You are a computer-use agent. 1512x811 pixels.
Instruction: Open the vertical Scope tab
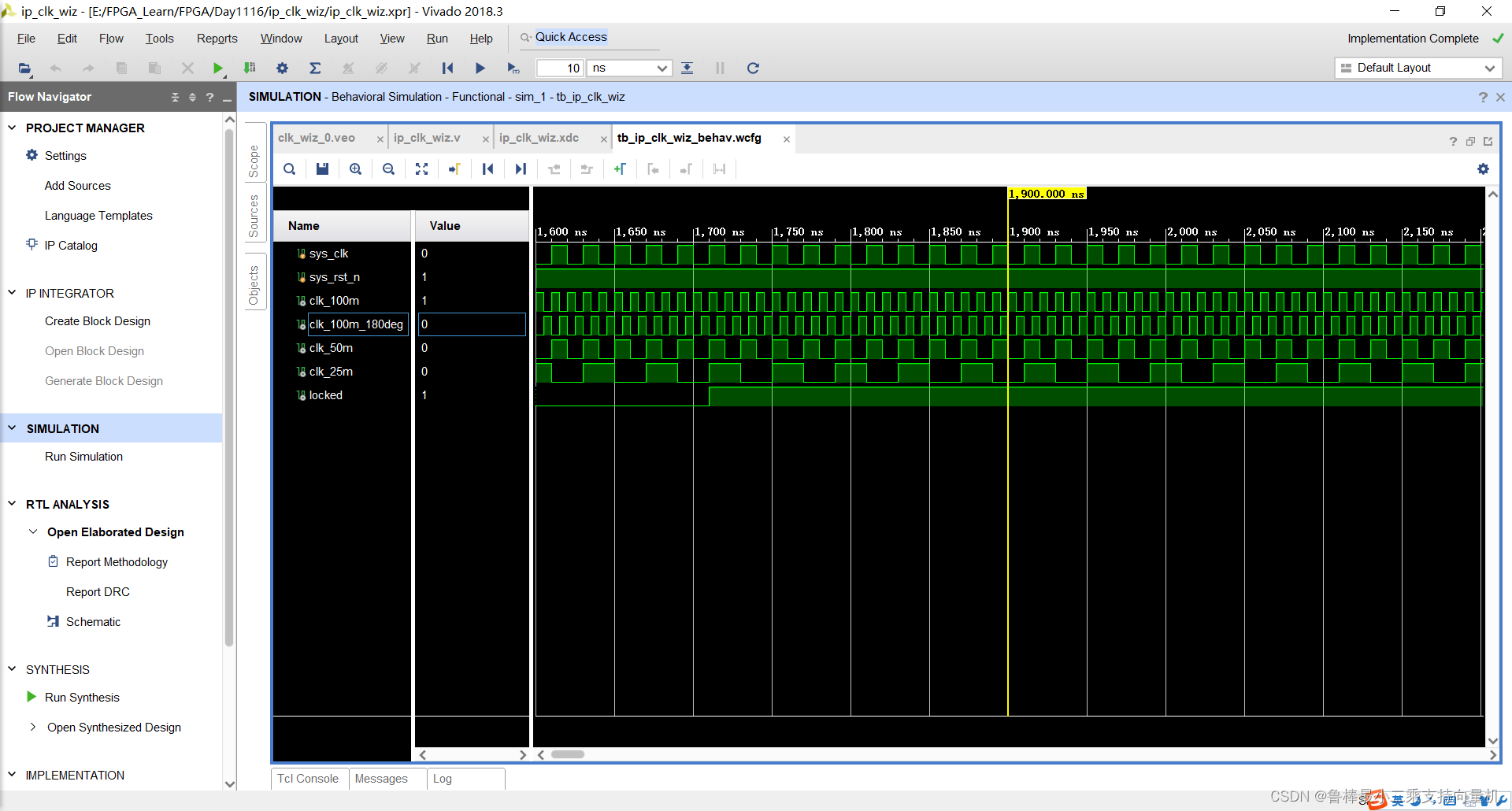[254, 161]
